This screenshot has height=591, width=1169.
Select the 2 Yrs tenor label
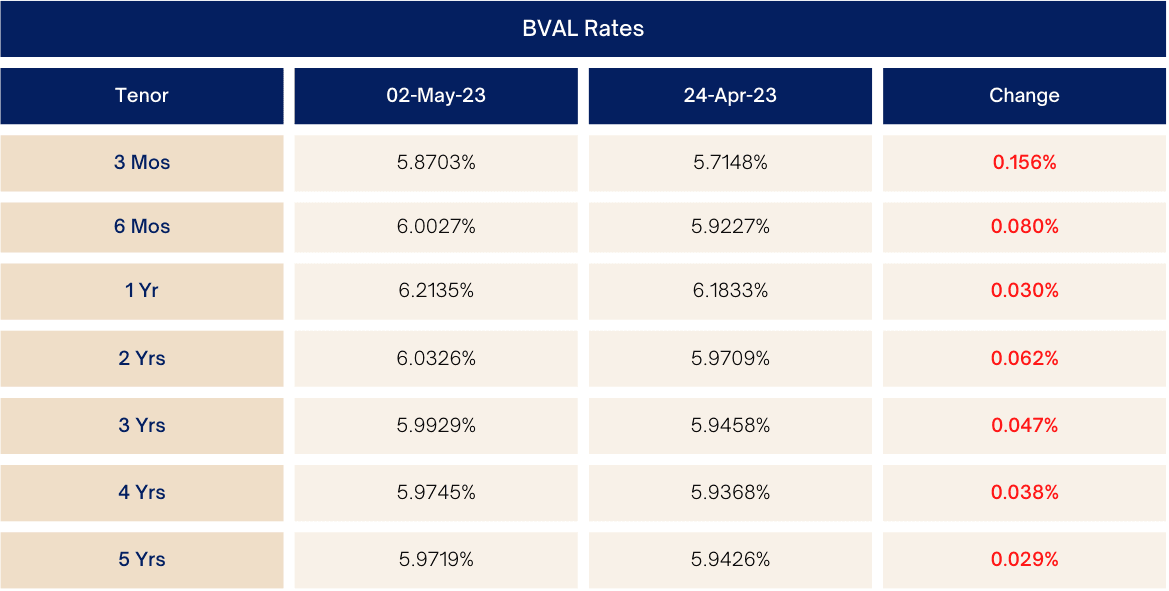(x=142, y=358)
